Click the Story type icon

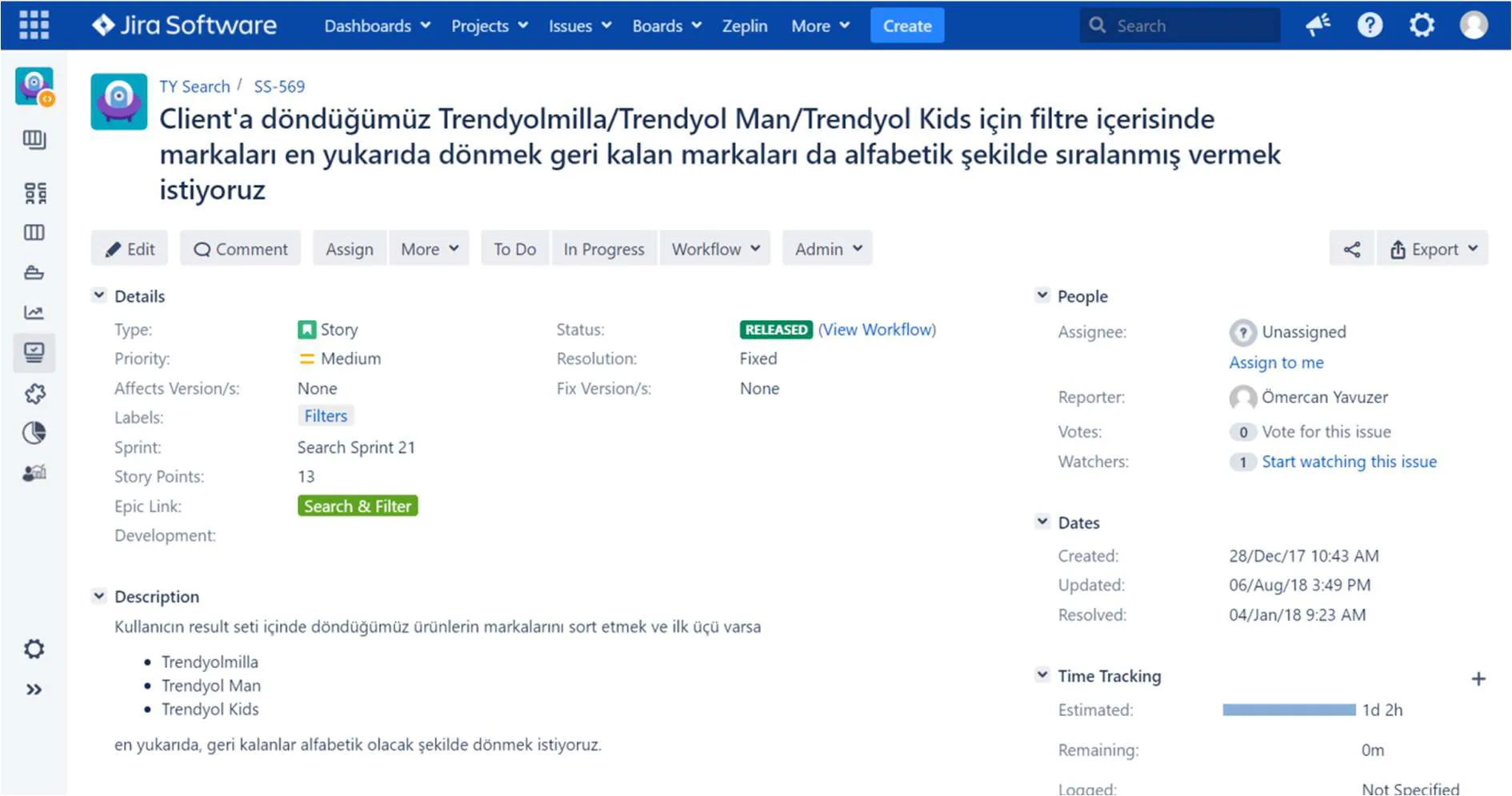click(306, 330)
